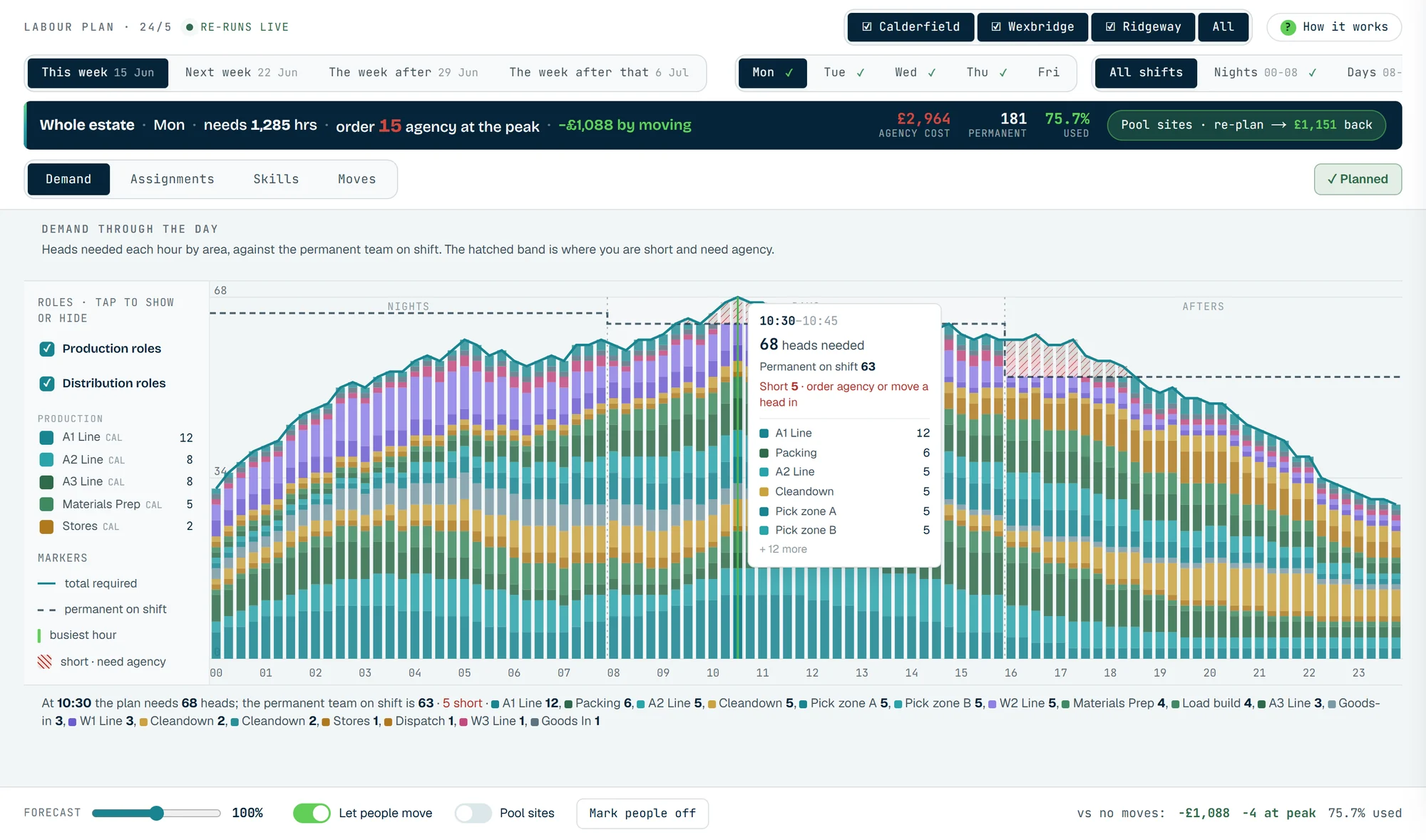Toggle the Distribution roles checkbox
Screen dimensions: 1426x840
47,383
